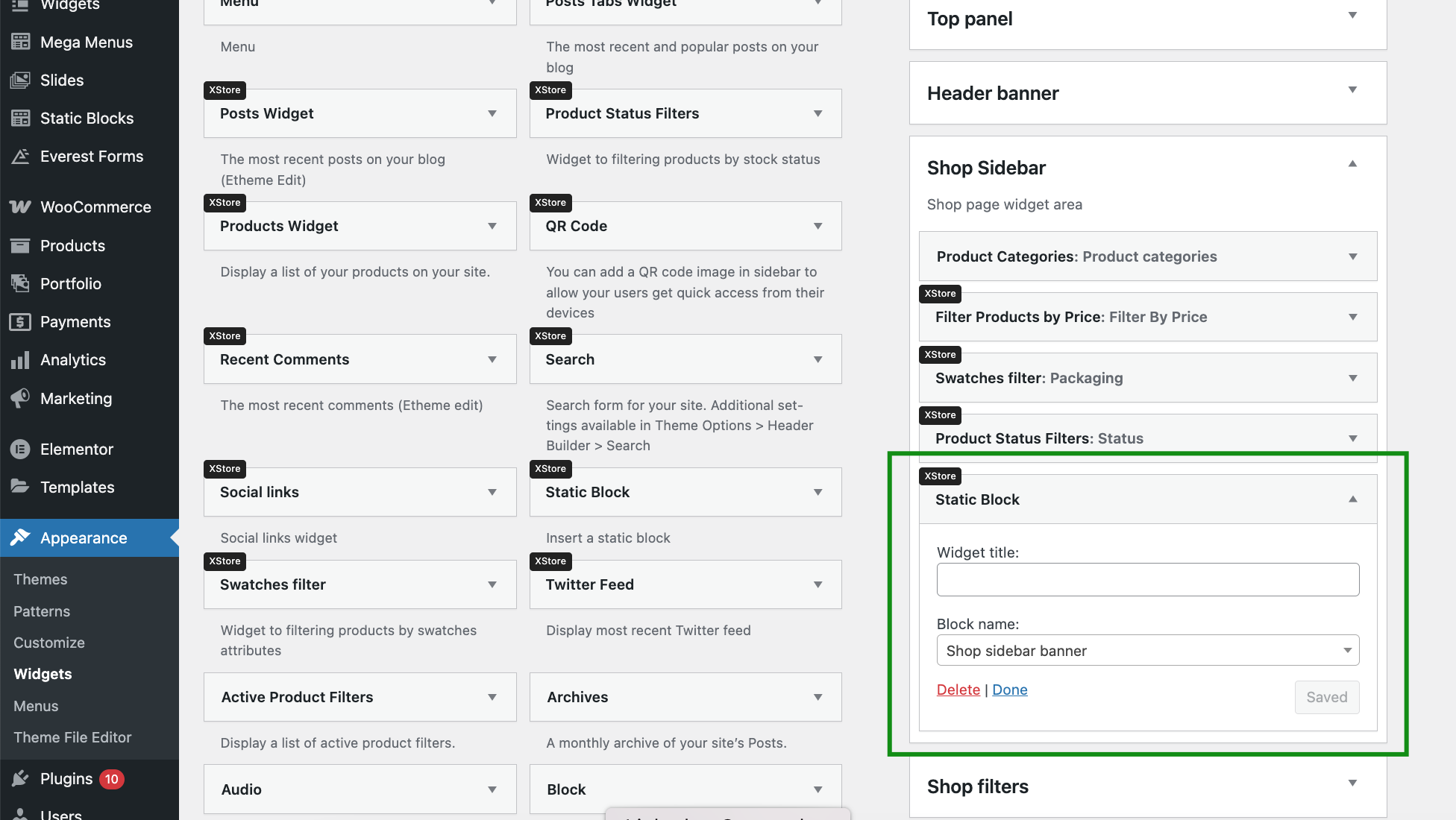Click the Mega Menus sidebar icon

pyautogui.click(x=20, y=42)
